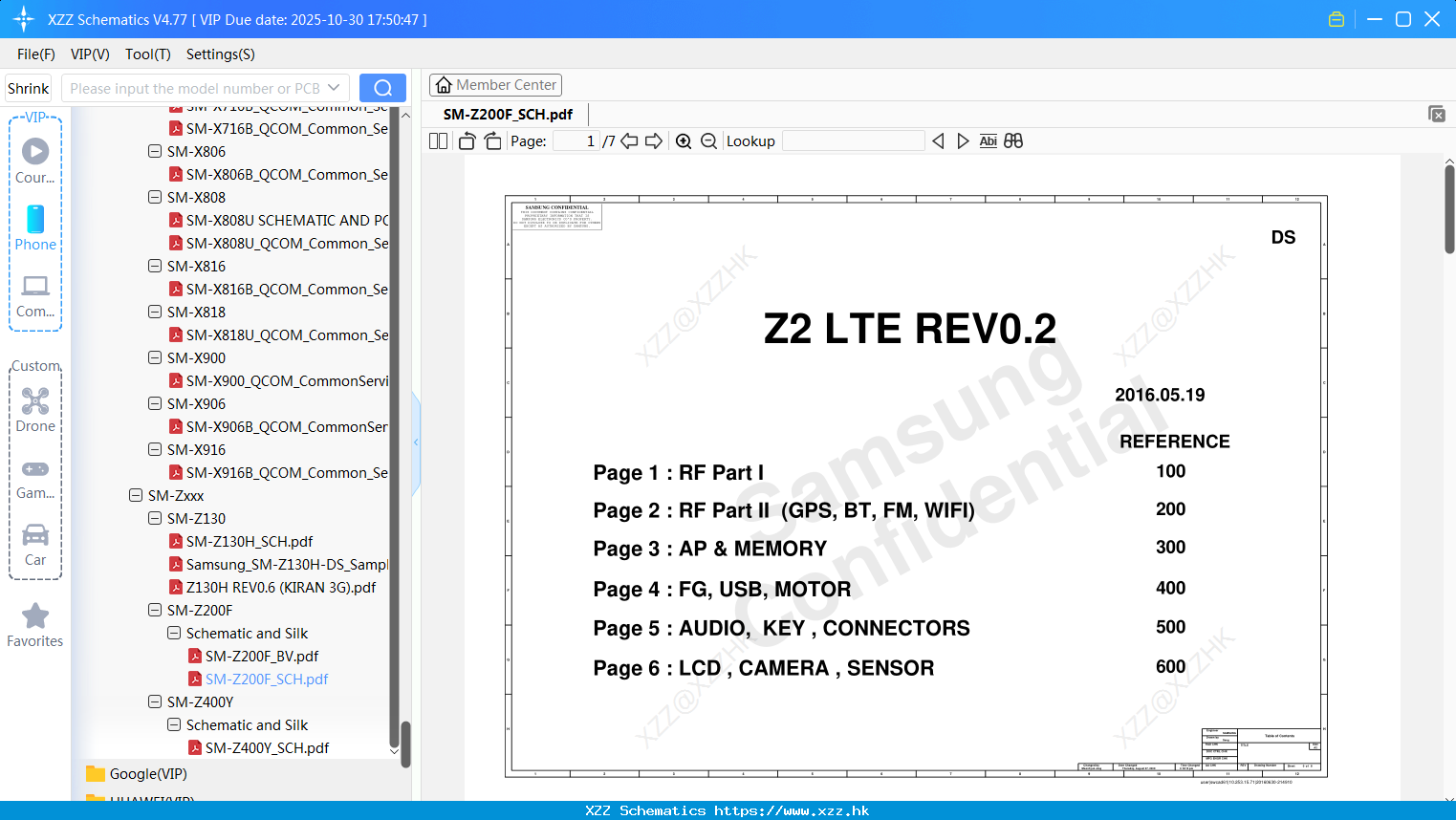Collapse the SM-X916 node
Screen dimensions: 1456x820
tap(155, 449)
